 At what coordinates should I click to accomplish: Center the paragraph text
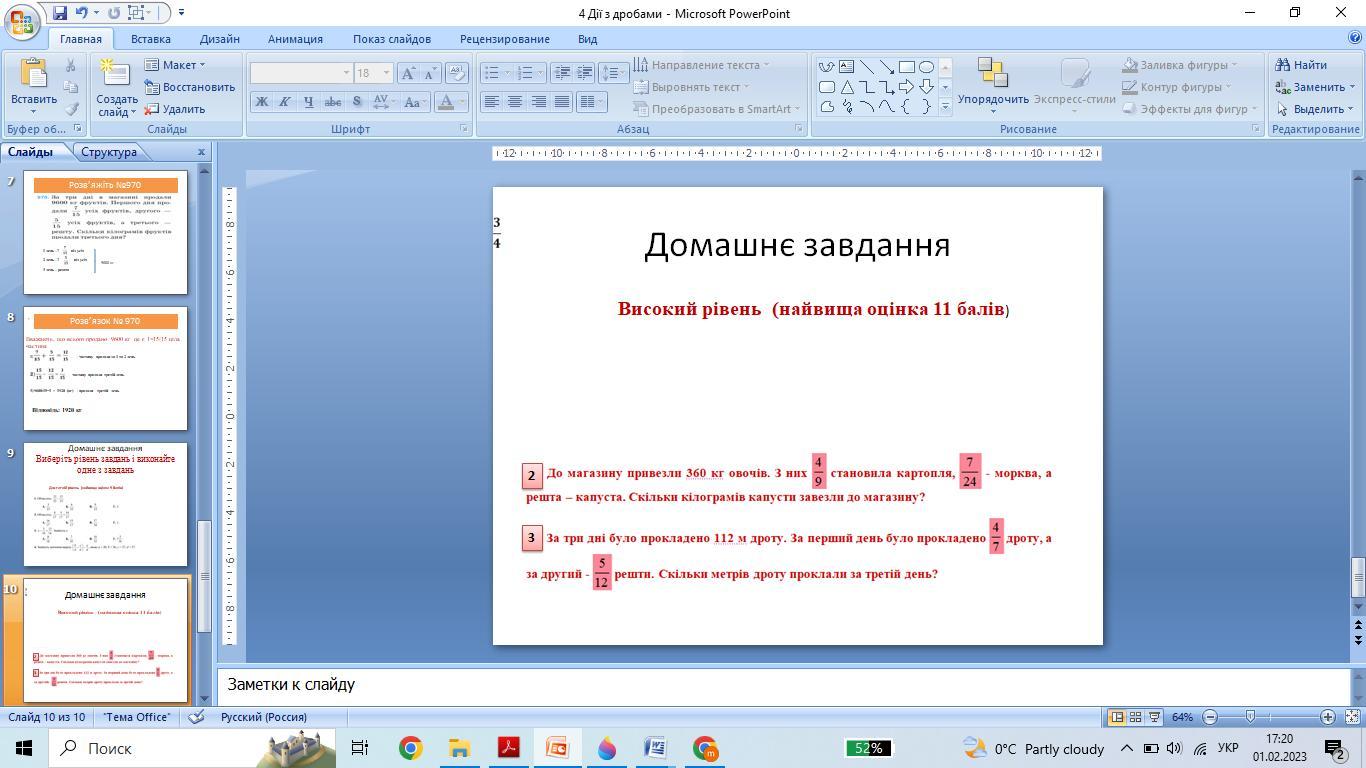coord(515,101)
